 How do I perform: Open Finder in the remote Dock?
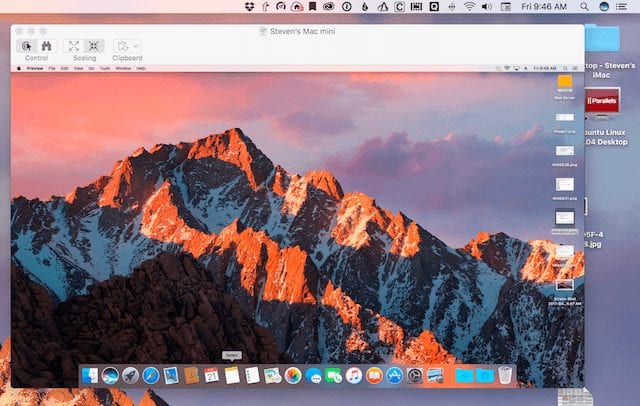click(x=92, y=375)
